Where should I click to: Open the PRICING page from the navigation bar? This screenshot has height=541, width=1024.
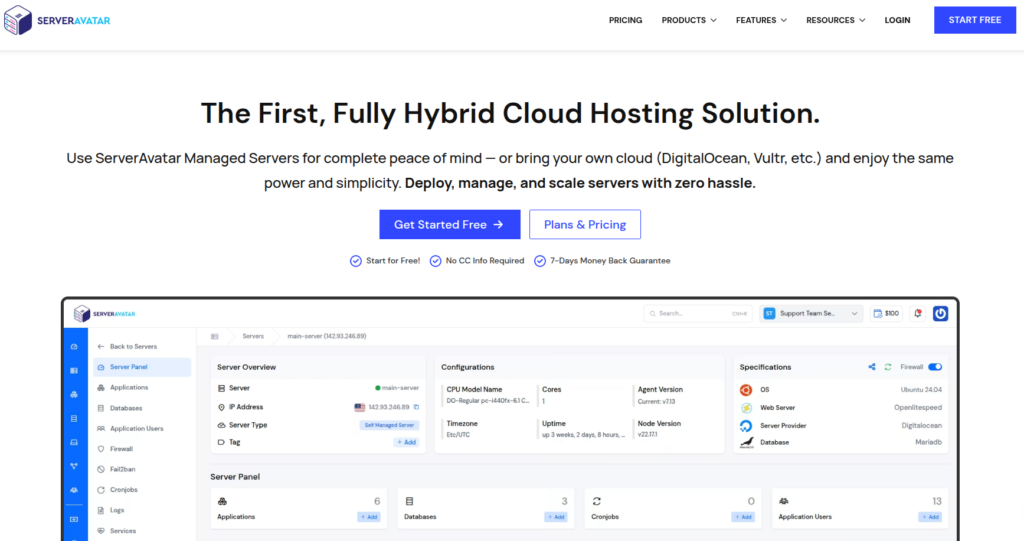[625, 20]
